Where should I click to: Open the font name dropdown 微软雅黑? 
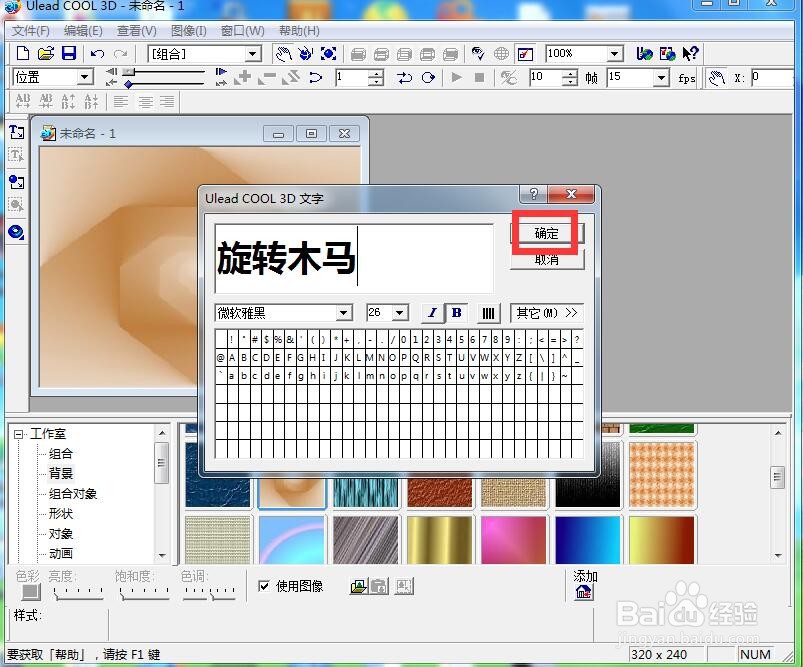coord(344,312)
